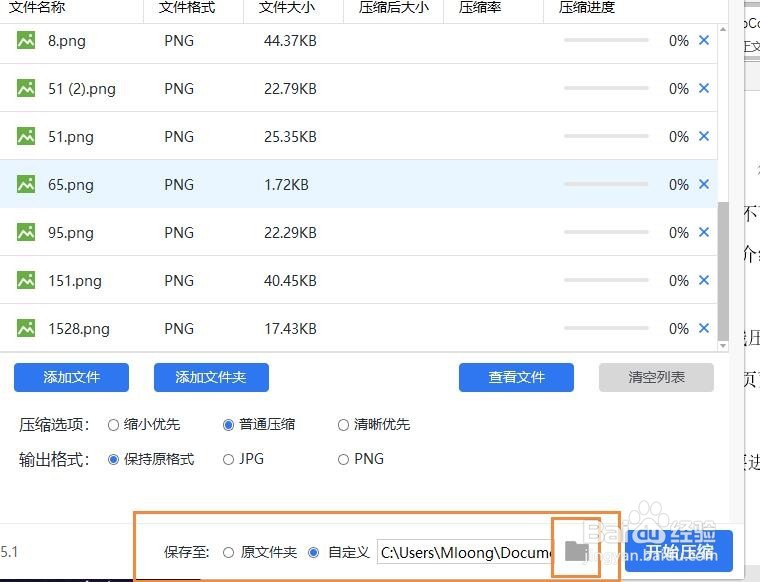Select 缩小优先 compression option
Viewport: 760px width, 582px height.
tap(113, 425)
